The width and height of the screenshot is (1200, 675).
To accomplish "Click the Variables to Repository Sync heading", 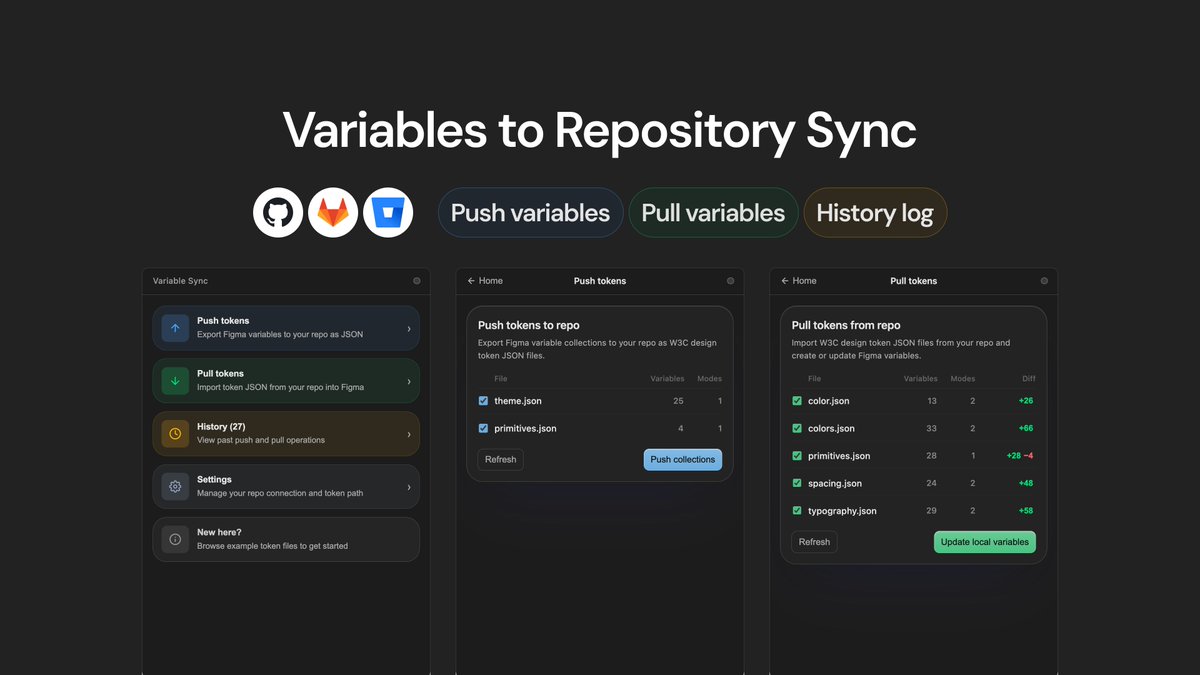I will [x=599, y=131].
